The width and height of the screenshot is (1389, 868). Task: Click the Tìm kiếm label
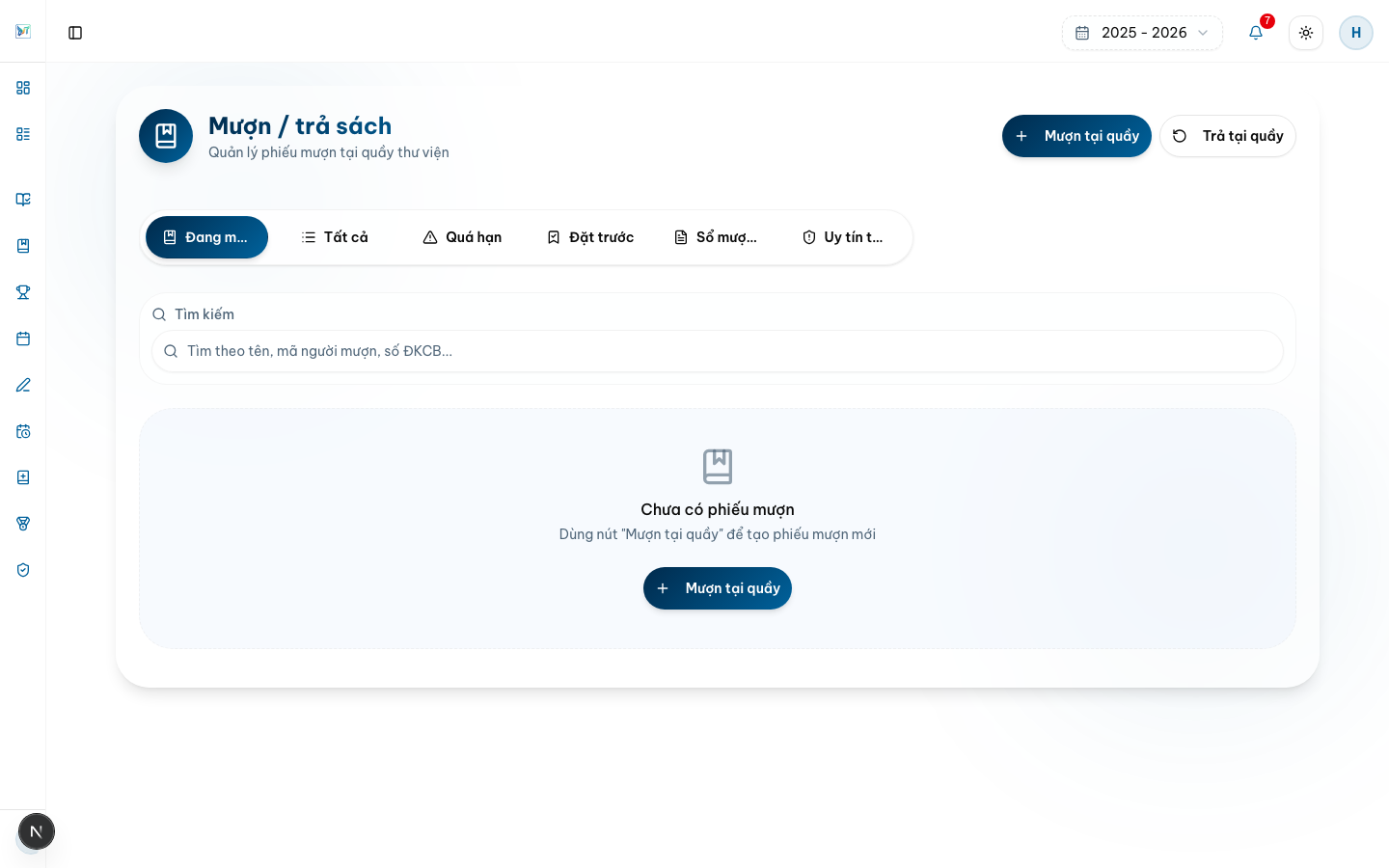[204, 314]
